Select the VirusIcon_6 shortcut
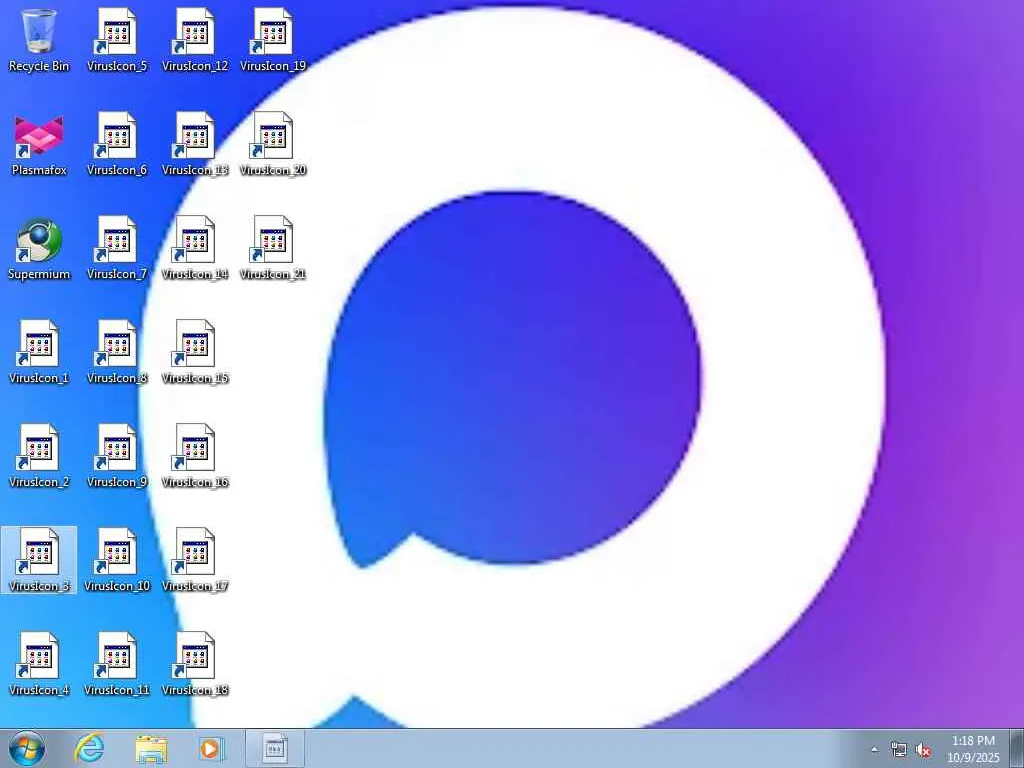 tap(117, 145)
